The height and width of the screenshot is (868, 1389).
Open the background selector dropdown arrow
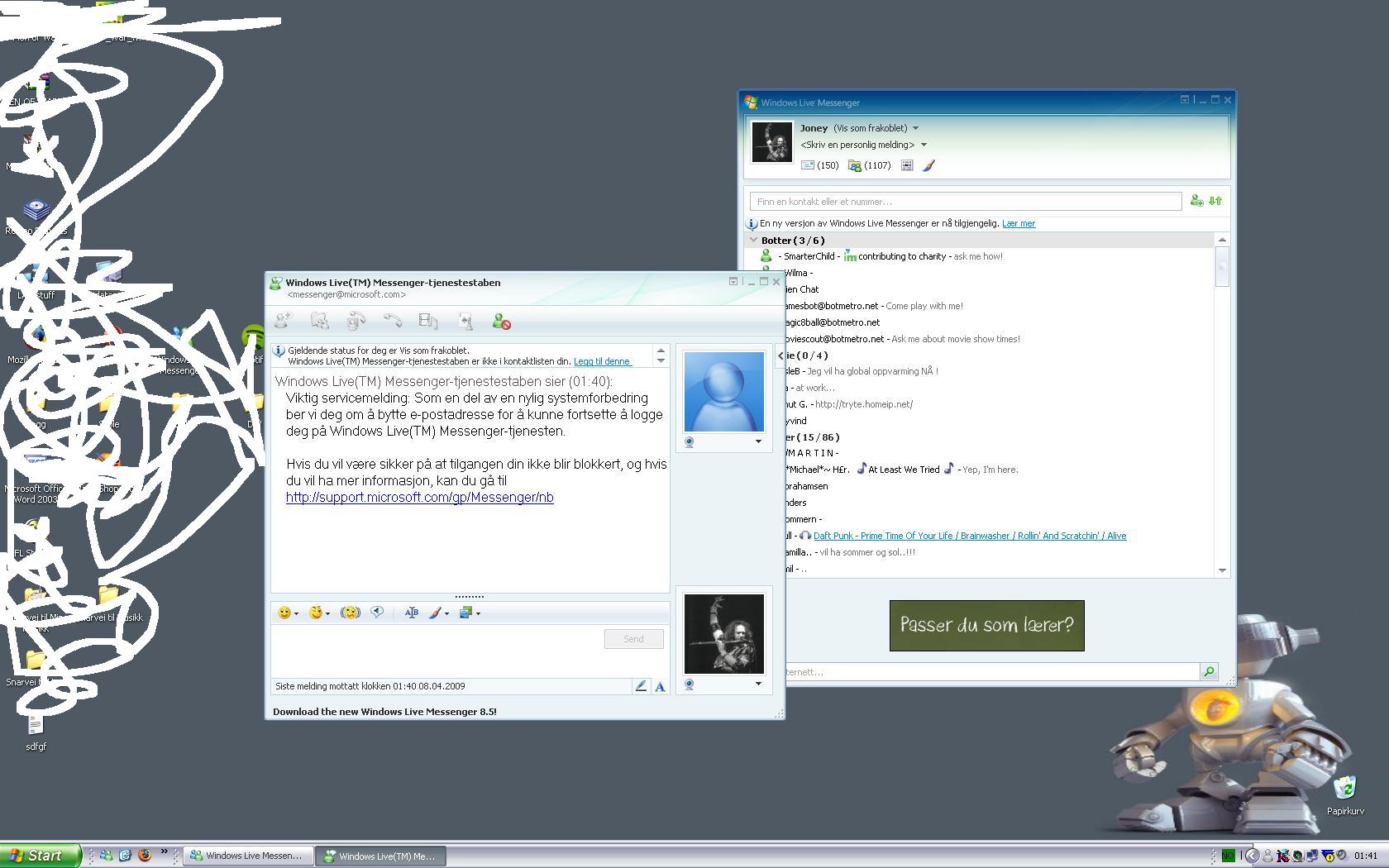[478, 613]
